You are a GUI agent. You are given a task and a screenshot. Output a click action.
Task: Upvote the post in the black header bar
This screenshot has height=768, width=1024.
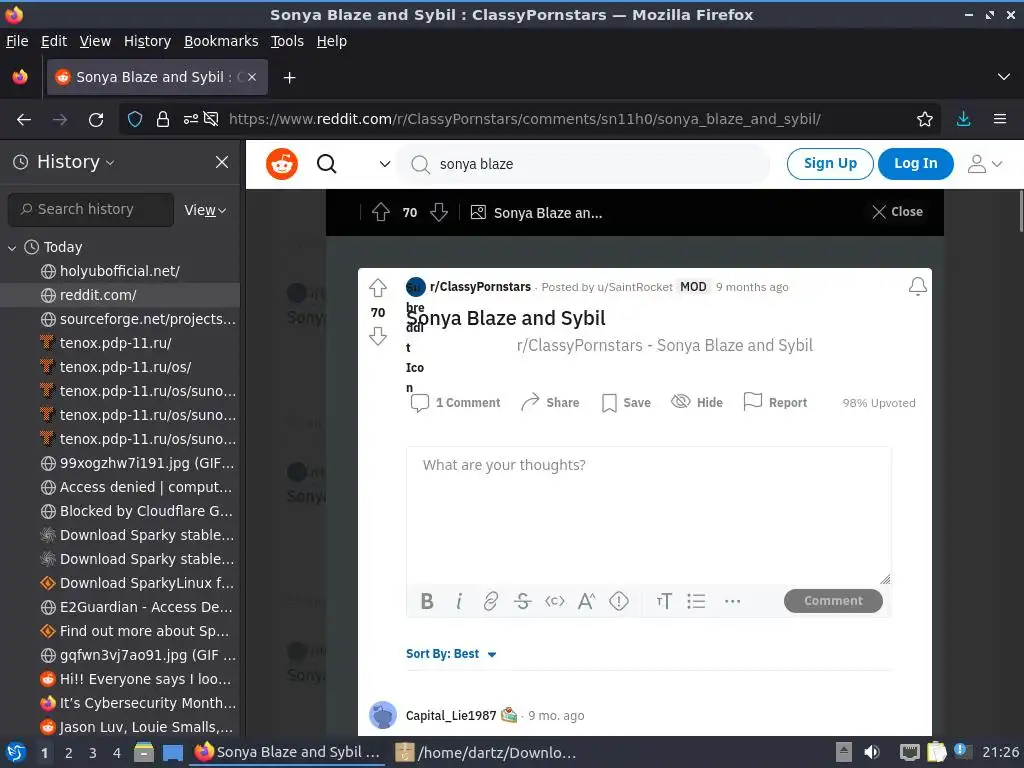pos(381,212)
